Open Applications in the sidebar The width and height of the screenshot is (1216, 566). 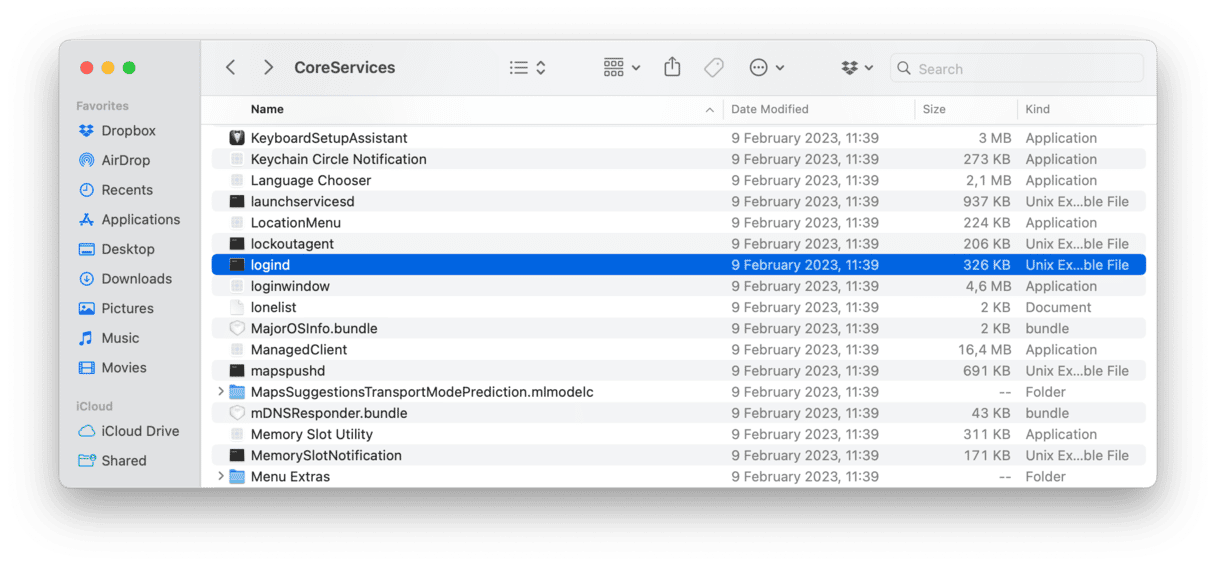(129, 220)
